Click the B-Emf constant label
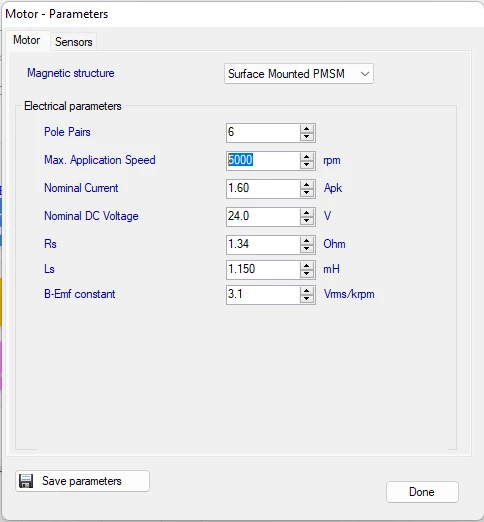 tap(80, 294)
